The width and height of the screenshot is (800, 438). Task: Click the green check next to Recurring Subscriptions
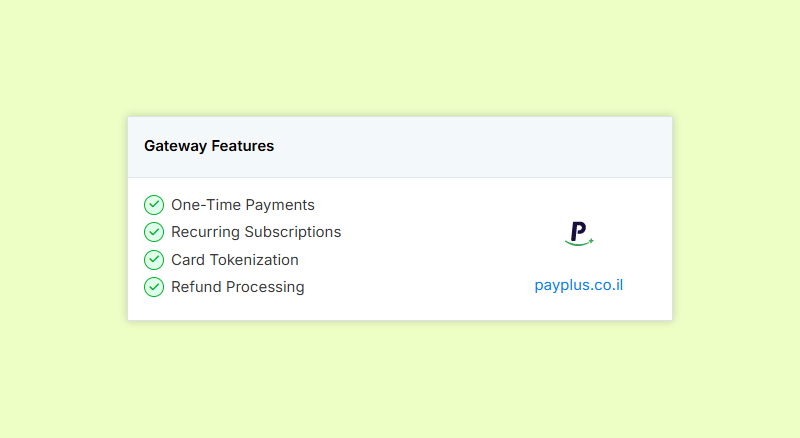pos(154,232)
